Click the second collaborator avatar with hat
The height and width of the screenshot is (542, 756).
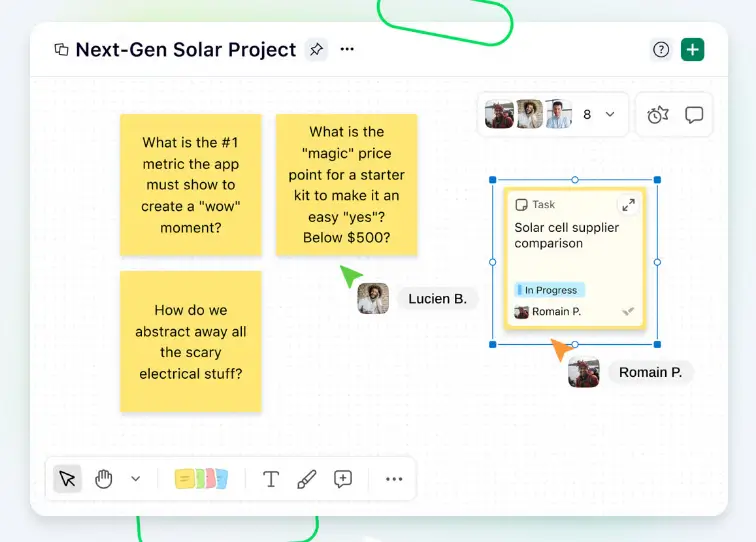pos(529,114)
